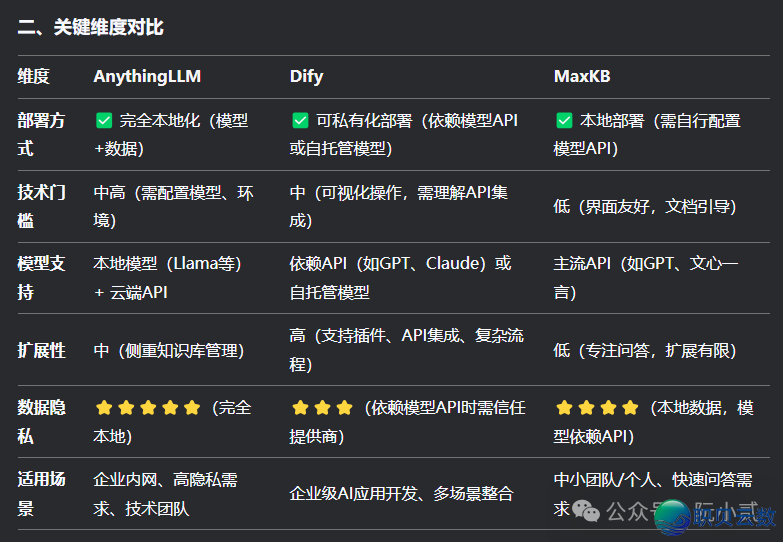Image resolution: width=783 pixels, height=542 pixels.
Task: Click the cell 依赖API（如GPT、Claude）或自托管模型
Action: coord(400,278)
